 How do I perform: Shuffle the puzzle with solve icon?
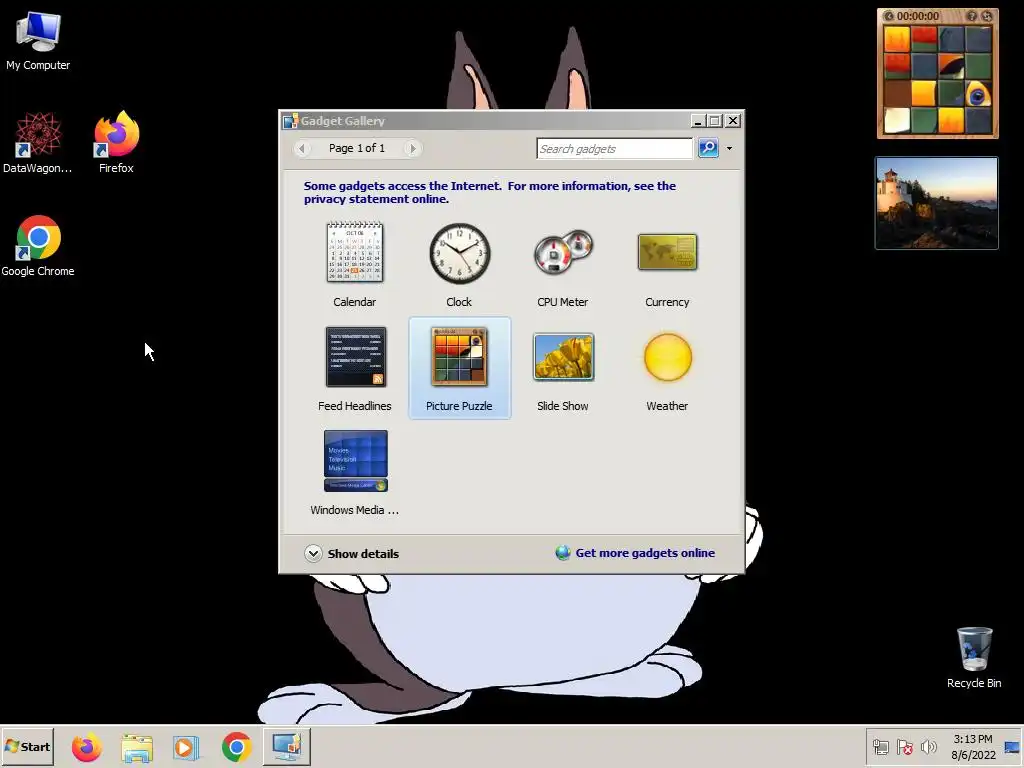click(x=986, y=16)
